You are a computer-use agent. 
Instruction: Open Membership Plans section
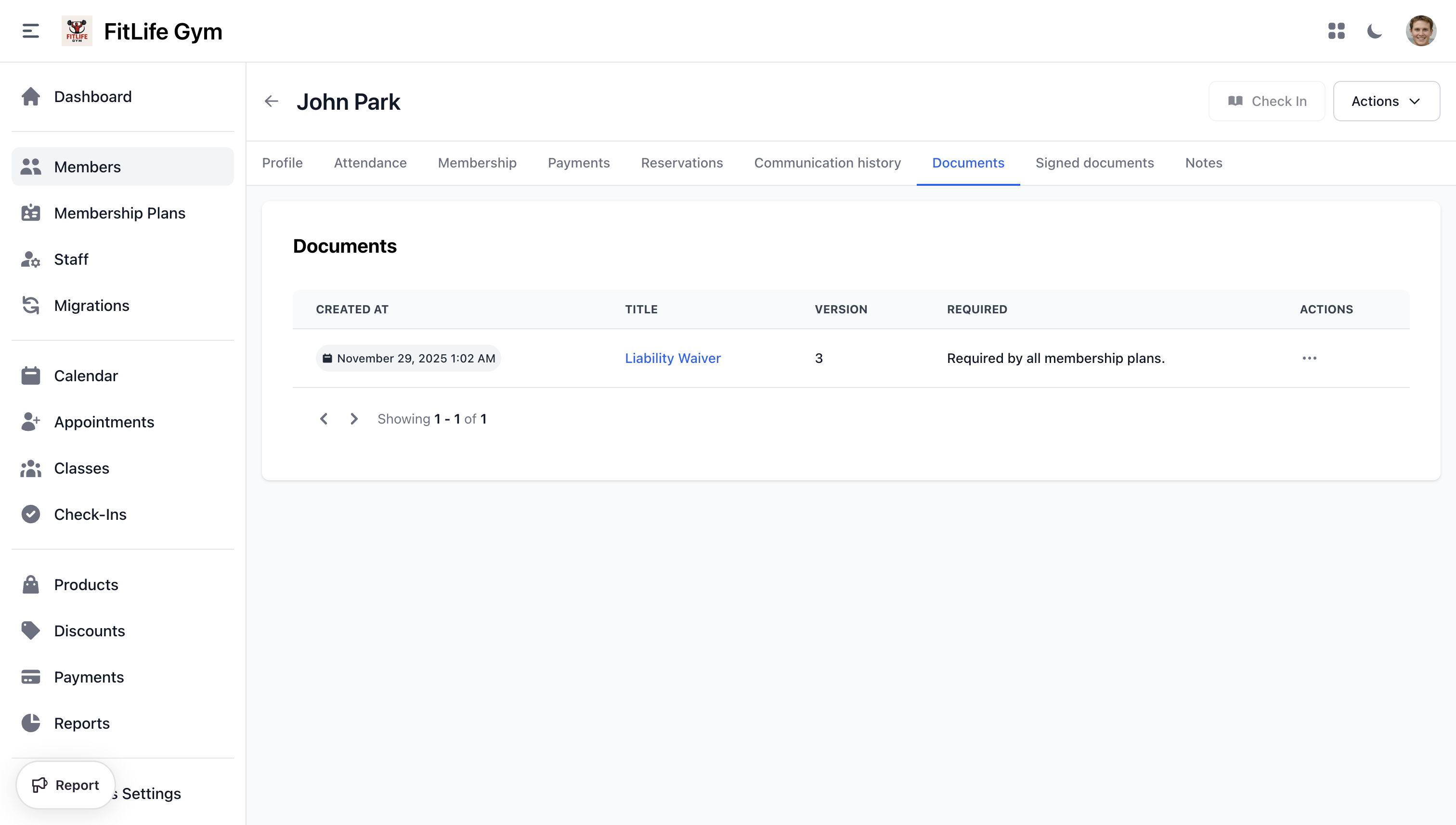pos(119,213)
